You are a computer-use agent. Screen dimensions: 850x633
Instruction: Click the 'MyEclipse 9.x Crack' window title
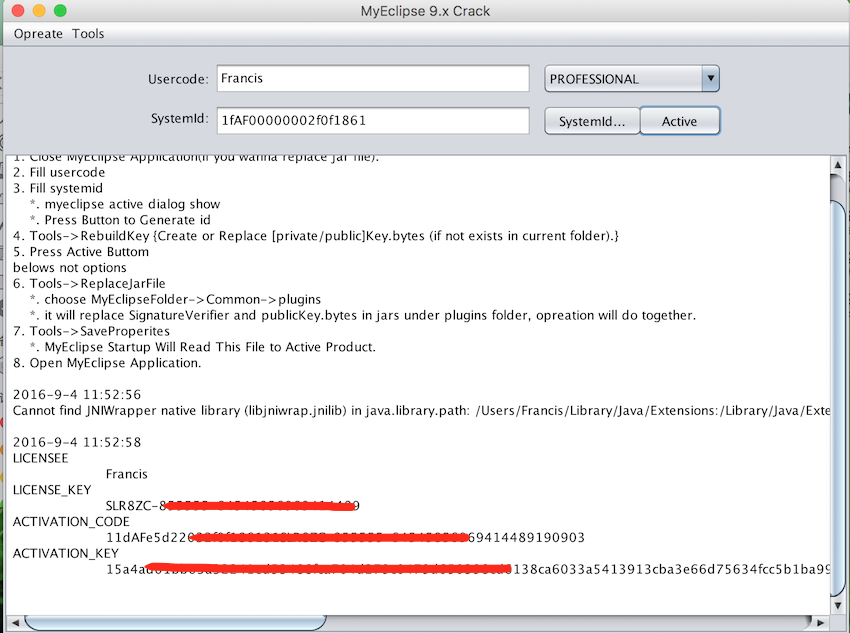[425, 11]
